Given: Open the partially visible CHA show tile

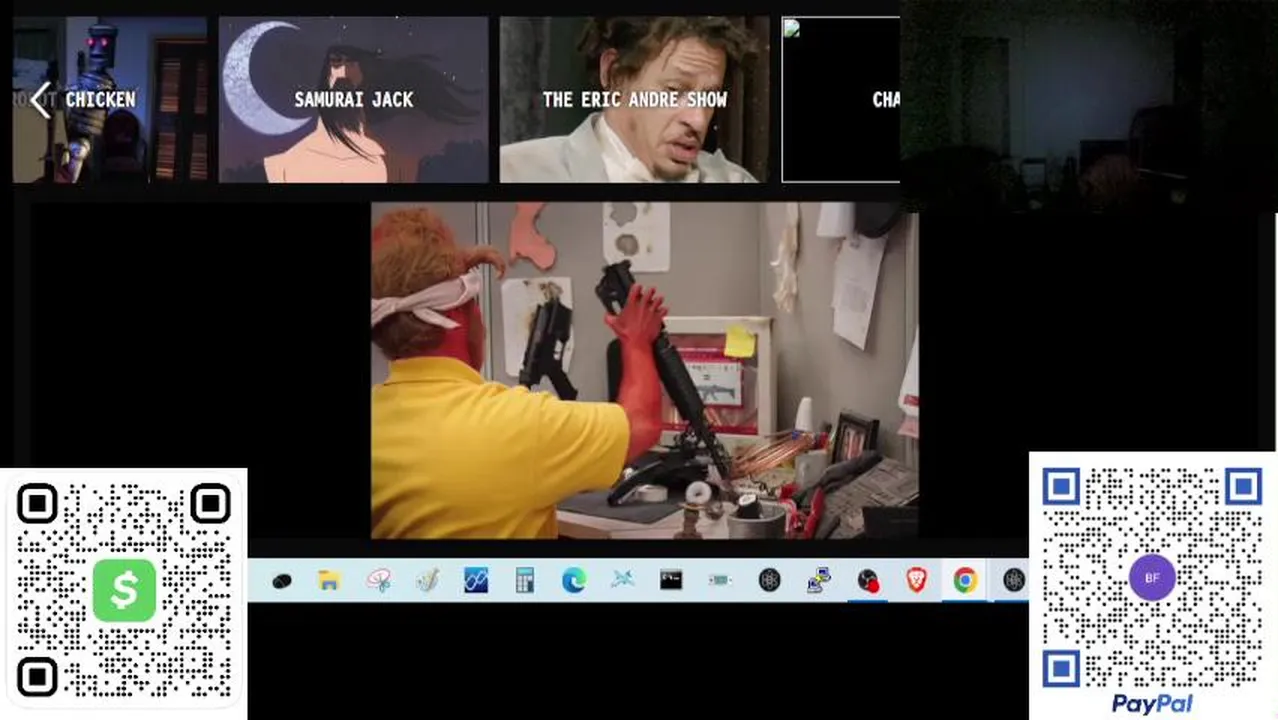Looking at the screenshot, I should click(x=841, y=100).
